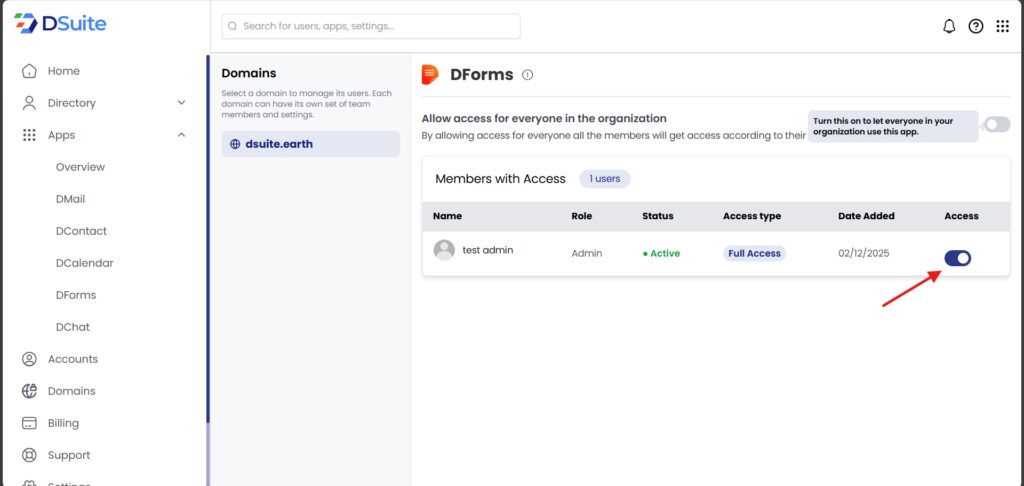Enable access for everyone in organization toggle

pos(996,124)
